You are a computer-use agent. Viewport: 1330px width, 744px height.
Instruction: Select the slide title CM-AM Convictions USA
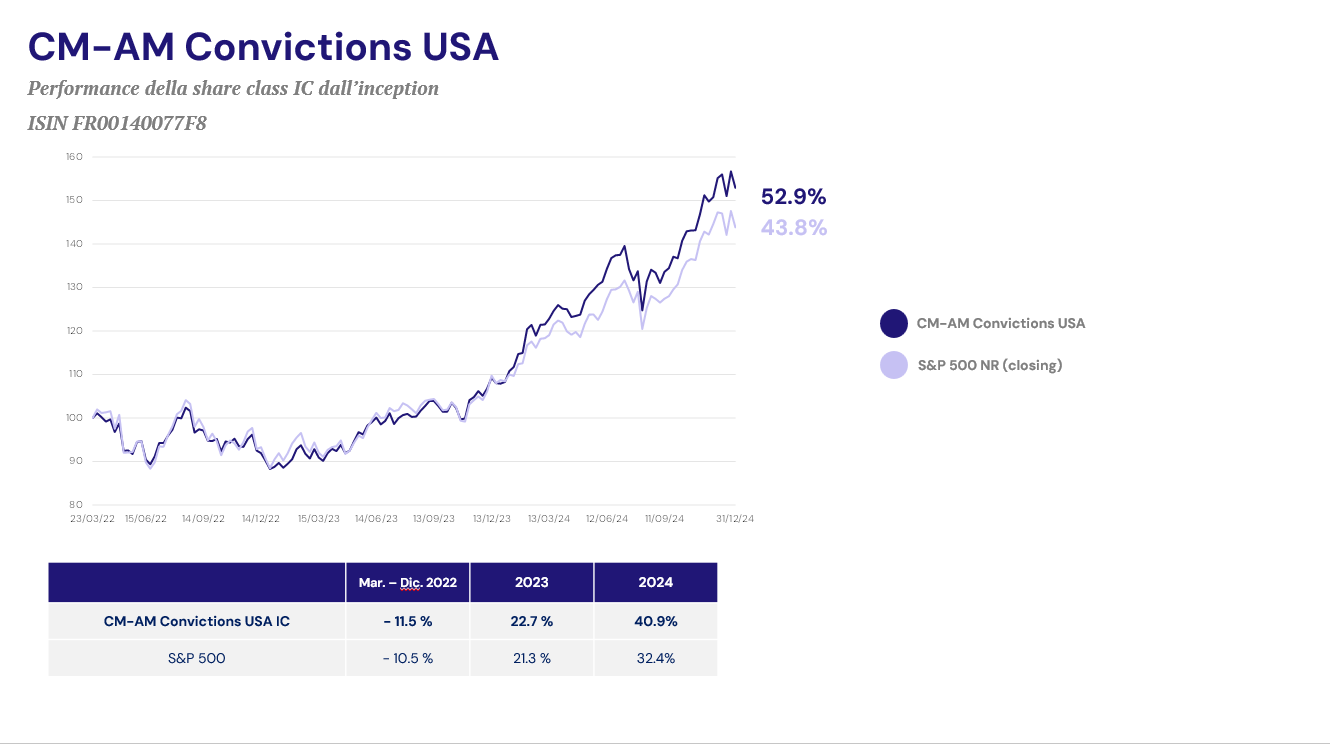(x=263, y=46)
